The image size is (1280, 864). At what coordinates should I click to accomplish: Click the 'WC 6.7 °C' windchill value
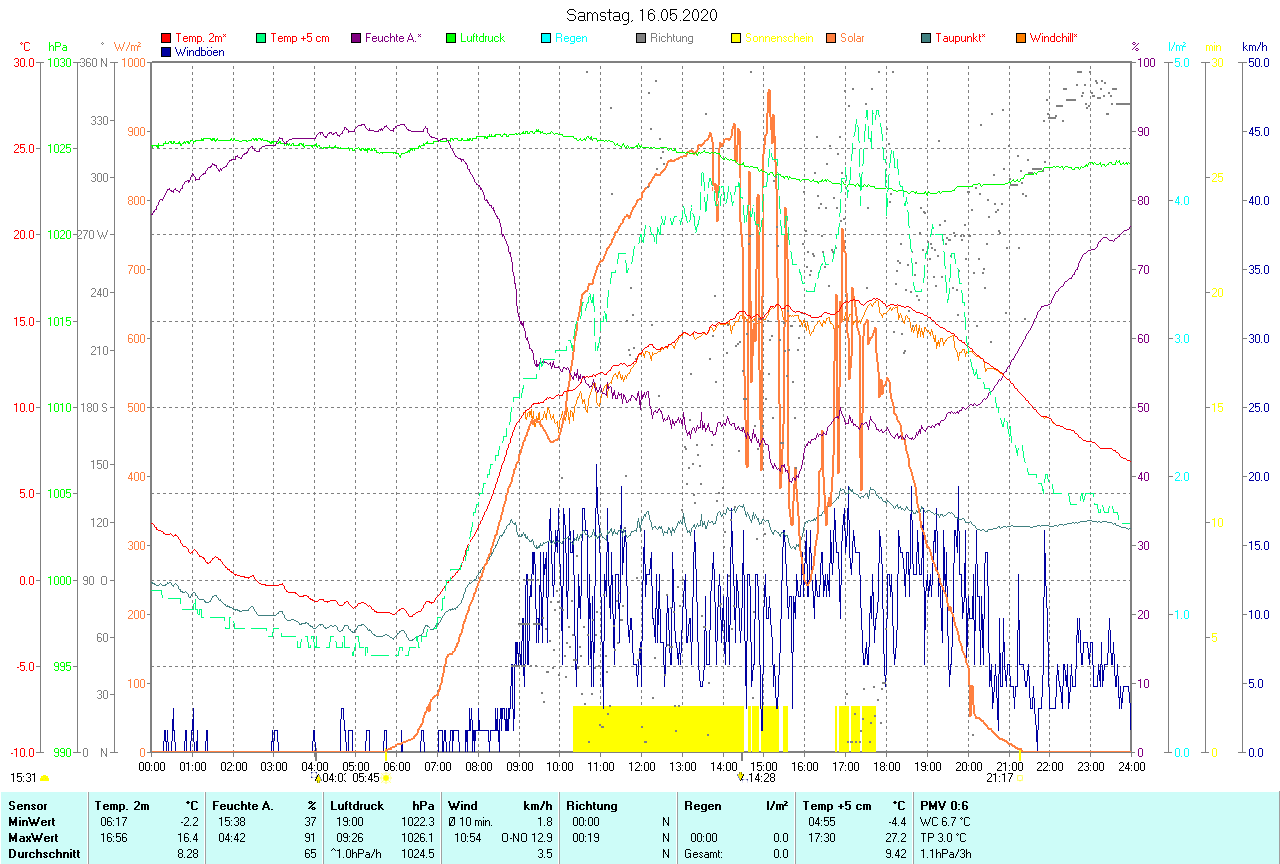coord(946,821)
